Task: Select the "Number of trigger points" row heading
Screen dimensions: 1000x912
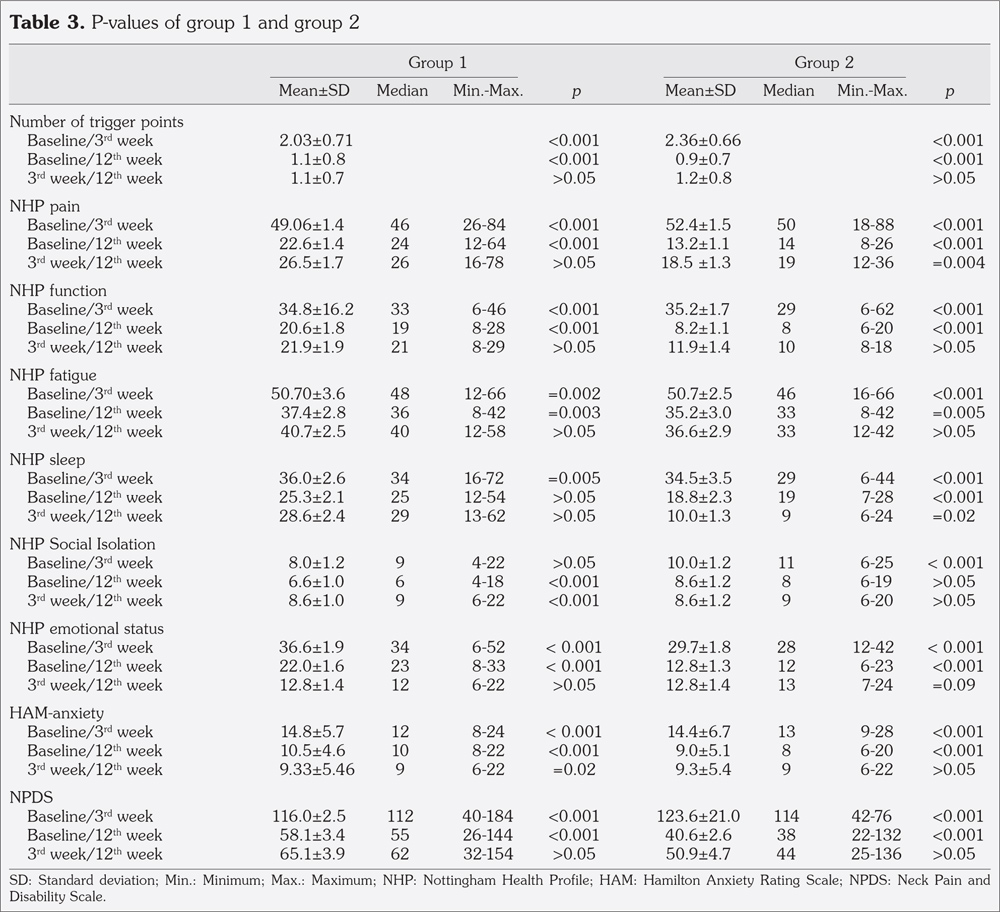Action: pyautogui.click(x=97, y=121)
